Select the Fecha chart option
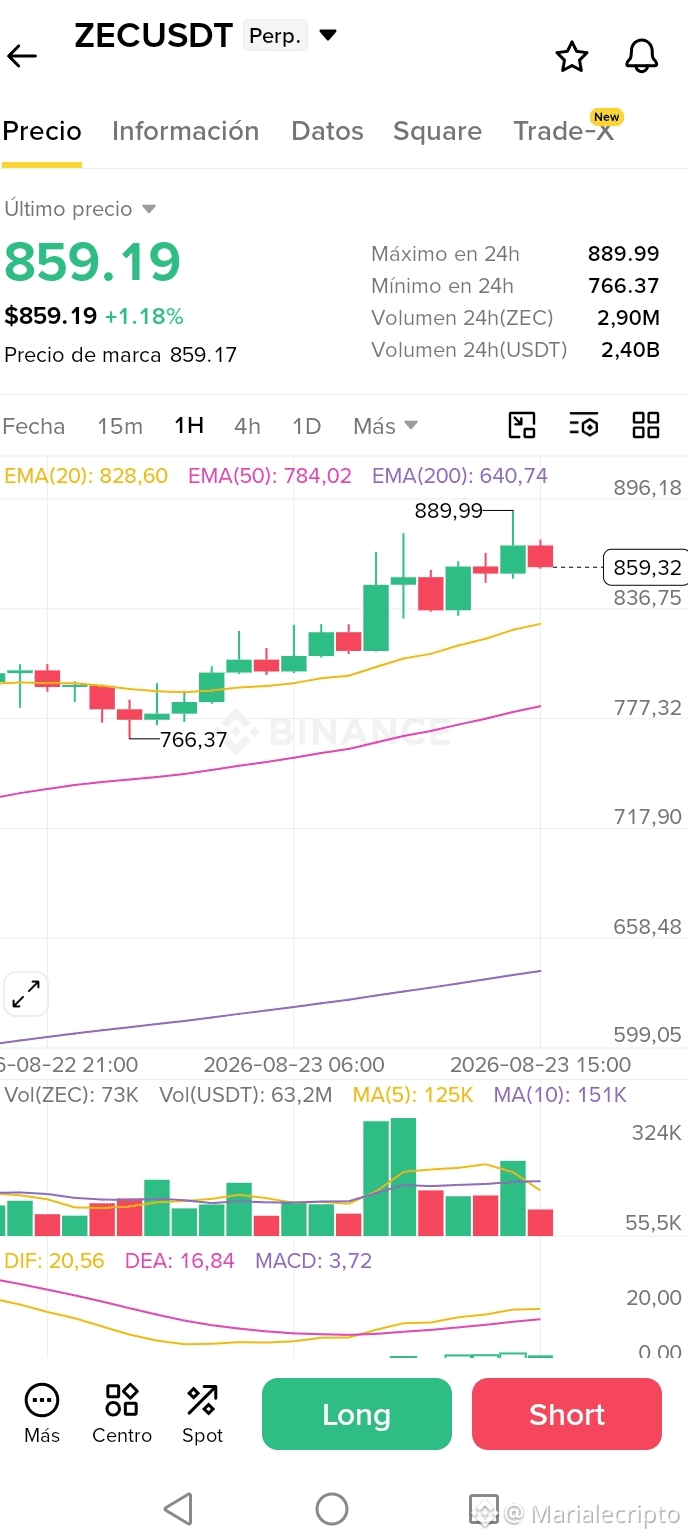 [x=34, y=426]
